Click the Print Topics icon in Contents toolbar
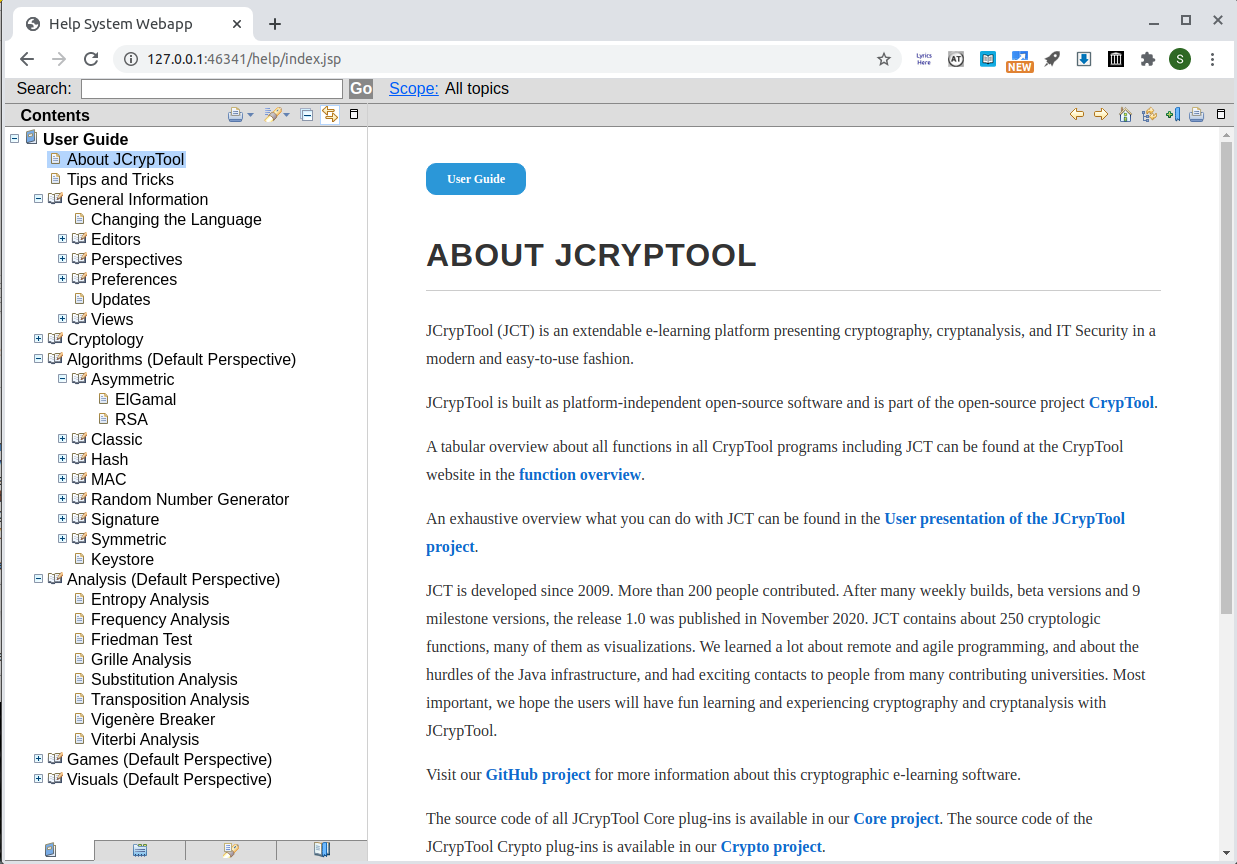1237x864 pixels. (235, 115)
